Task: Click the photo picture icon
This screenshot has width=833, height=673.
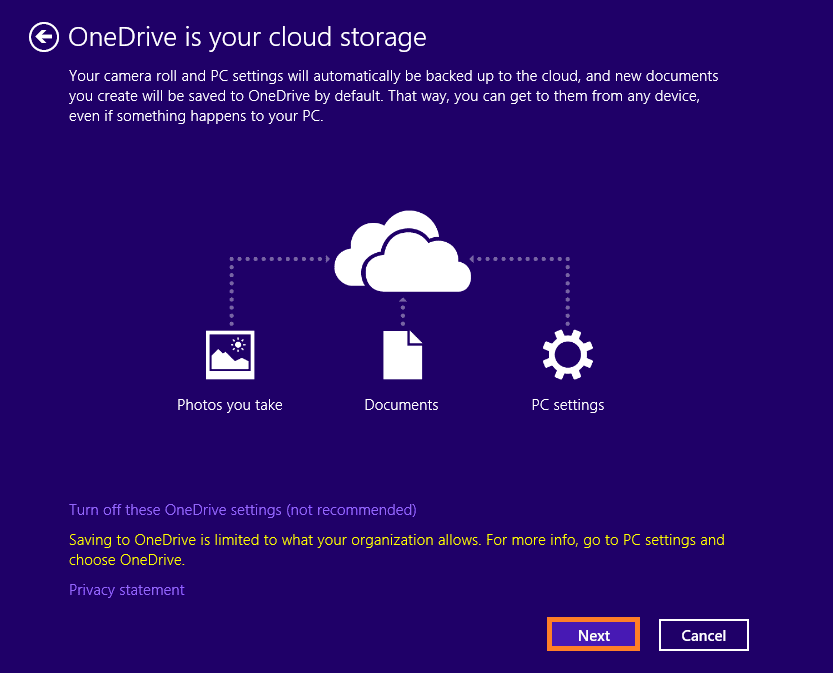Action: 230,355
